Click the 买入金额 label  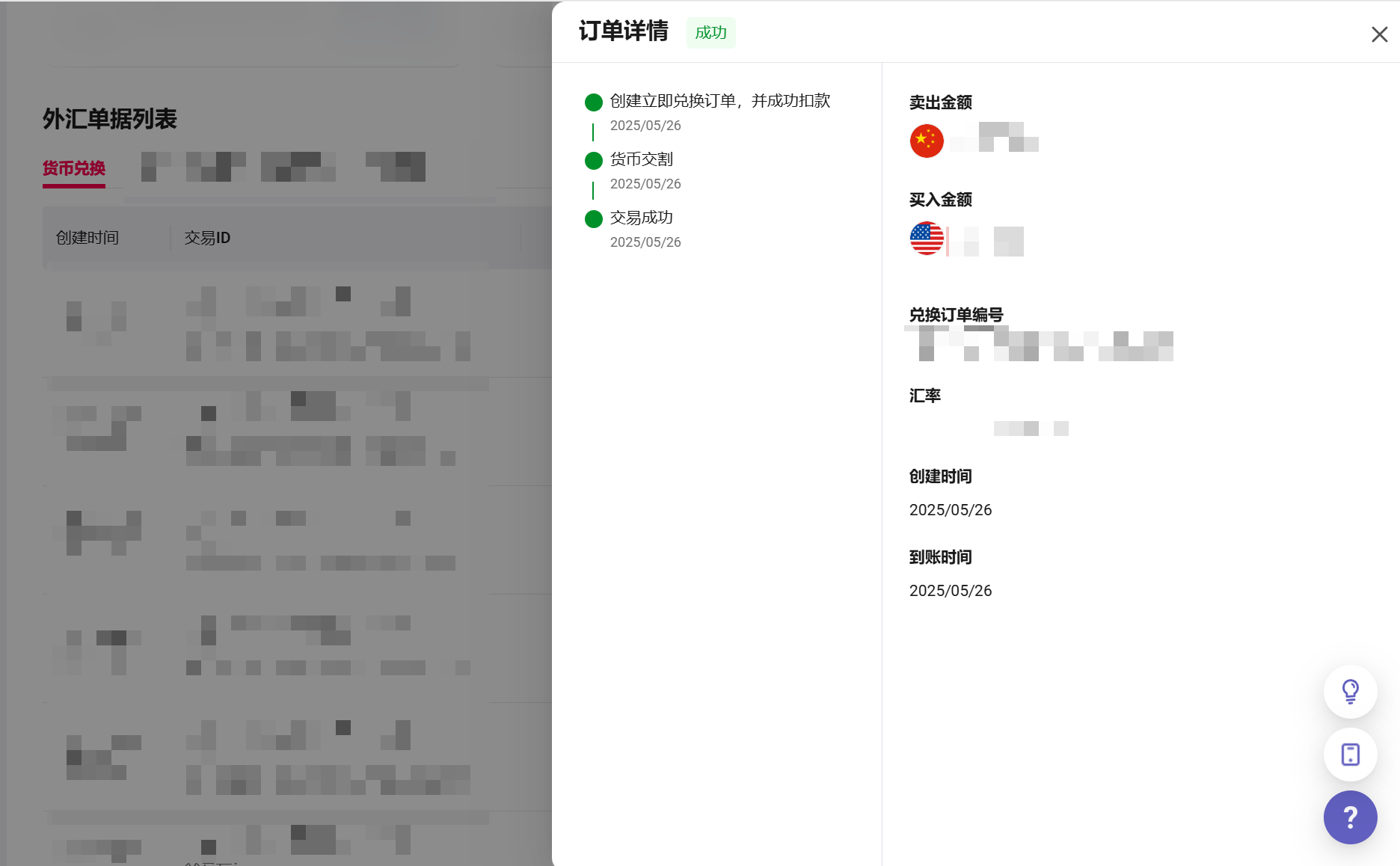point(941,200)
